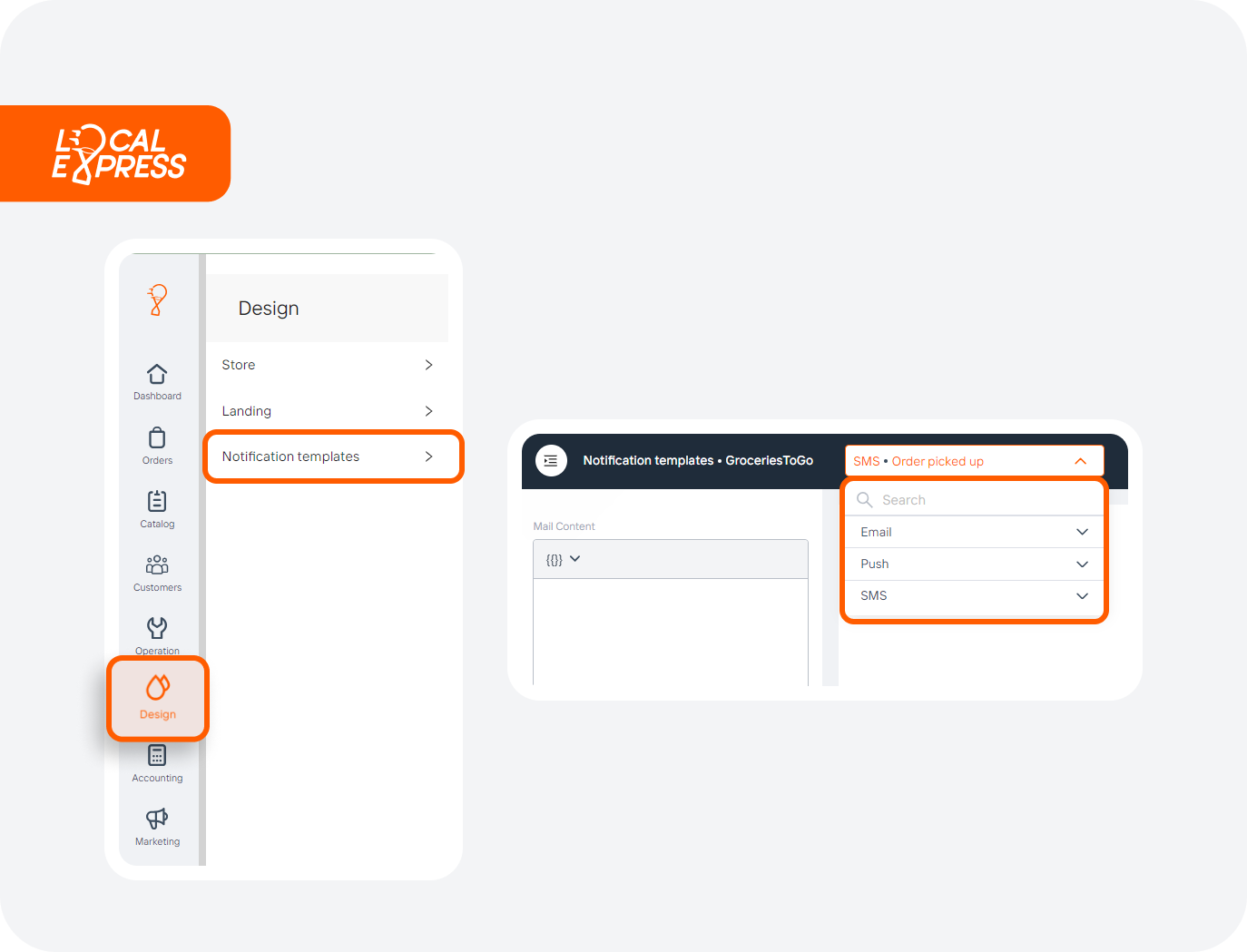
Task: Open the Store design settings
Action: [327, 365]
